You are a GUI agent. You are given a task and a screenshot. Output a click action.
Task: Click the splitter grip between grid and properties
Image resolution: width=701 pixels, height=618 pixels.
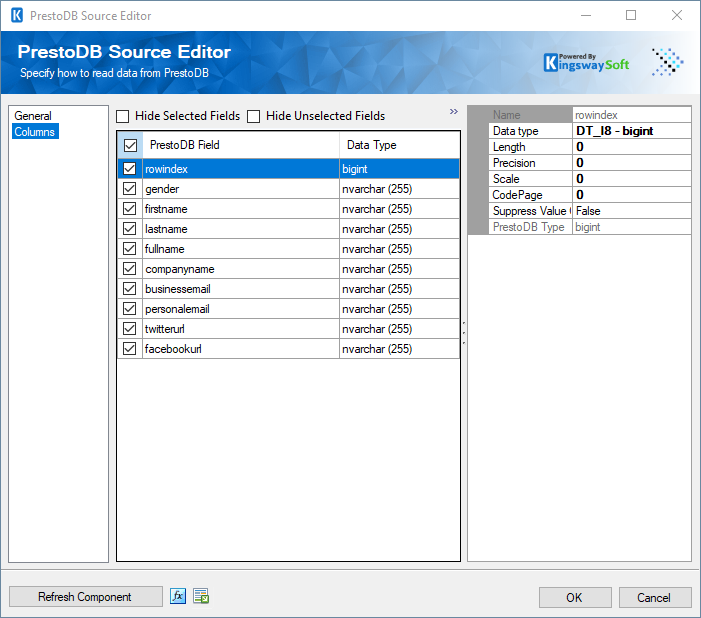(x=464, y=333)
